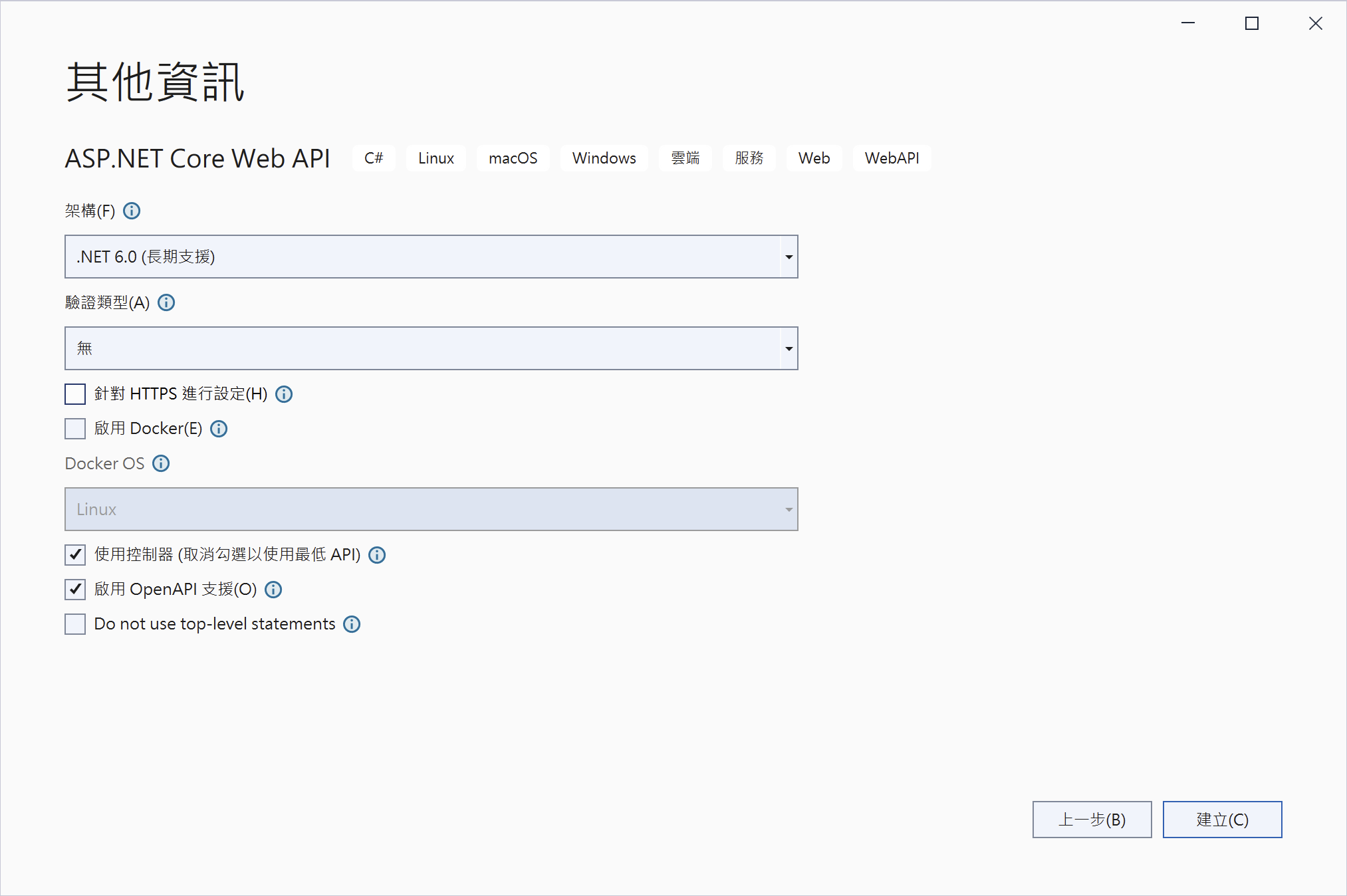Click info icon next to OpenAPI 支援
The height and width of the screenshot is (896, 1347).
273,590
